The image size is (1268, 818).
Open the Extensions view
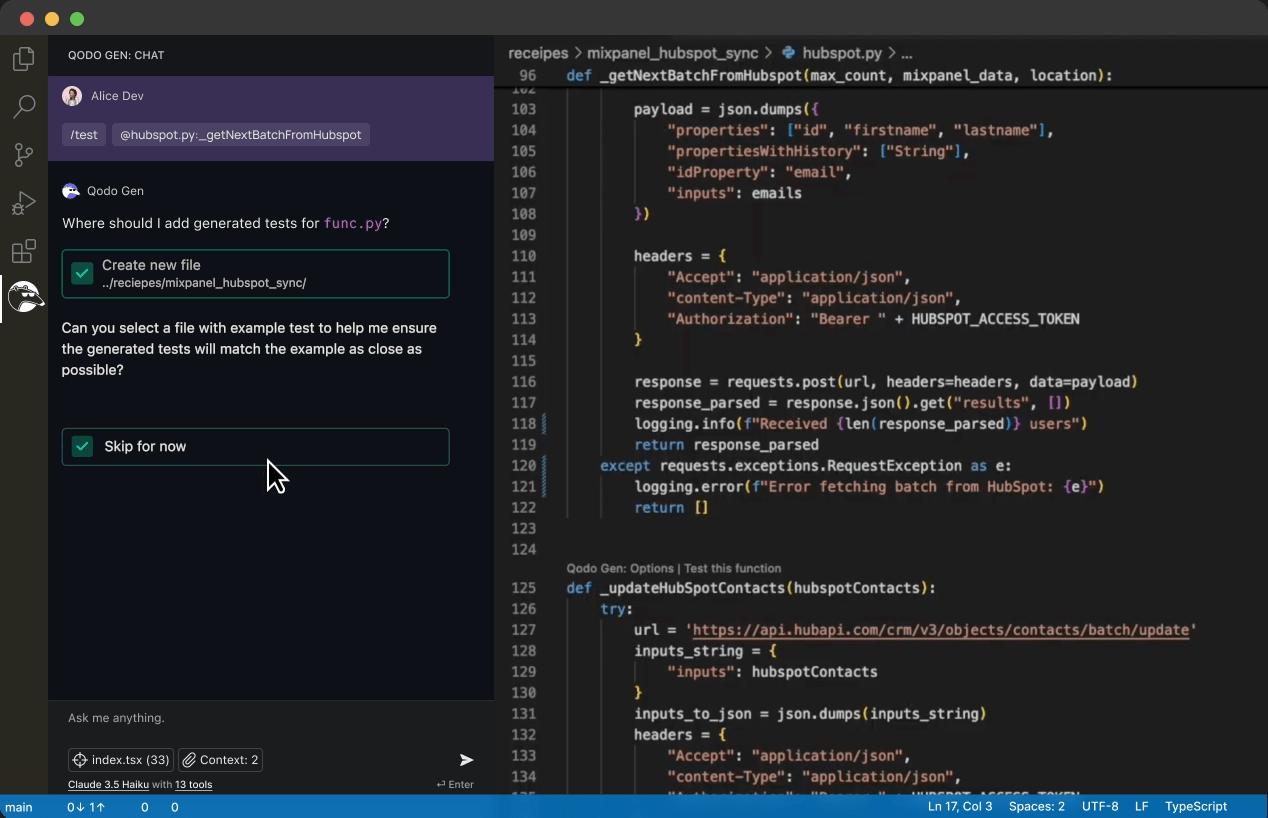[24, 250]
